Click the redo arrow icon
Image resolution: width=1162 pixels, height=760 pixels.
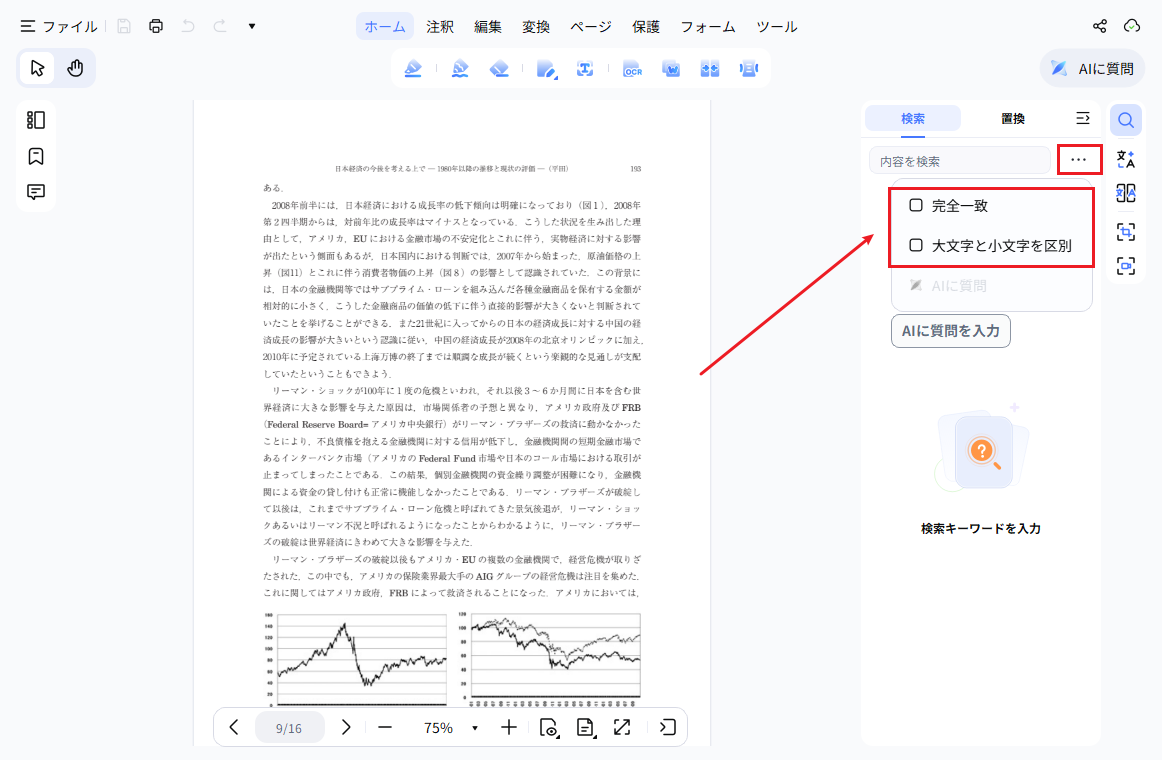click(220, 27)
